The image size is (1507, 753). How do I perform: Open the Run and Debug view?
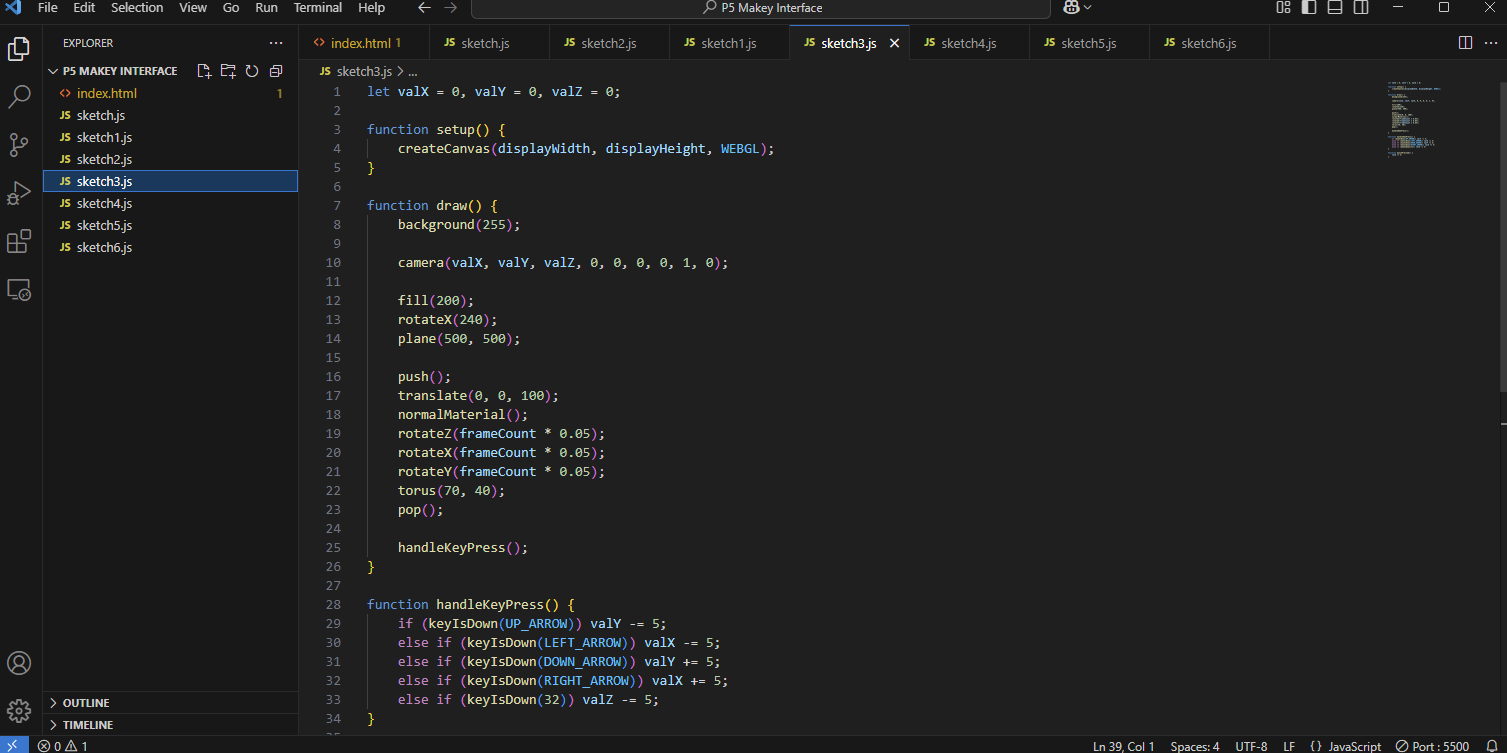[19, 193]
